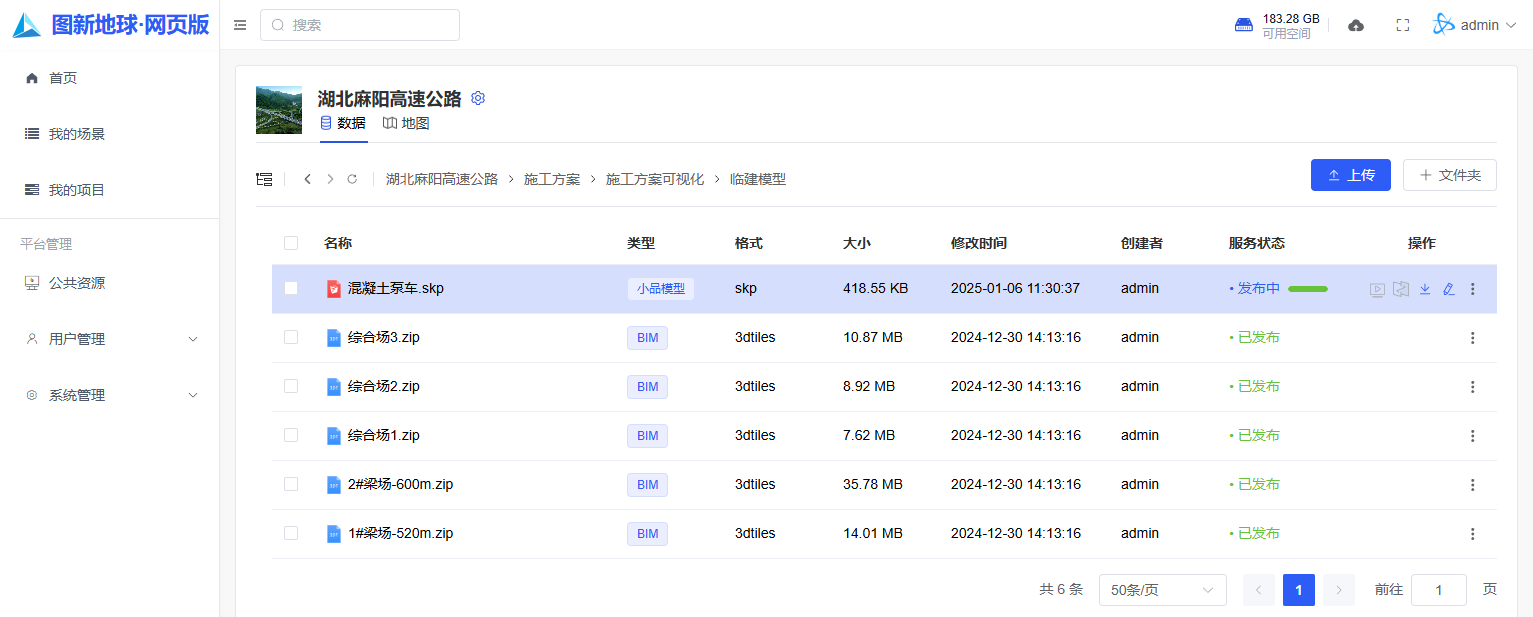Go back with the left arrow icon

307,179
